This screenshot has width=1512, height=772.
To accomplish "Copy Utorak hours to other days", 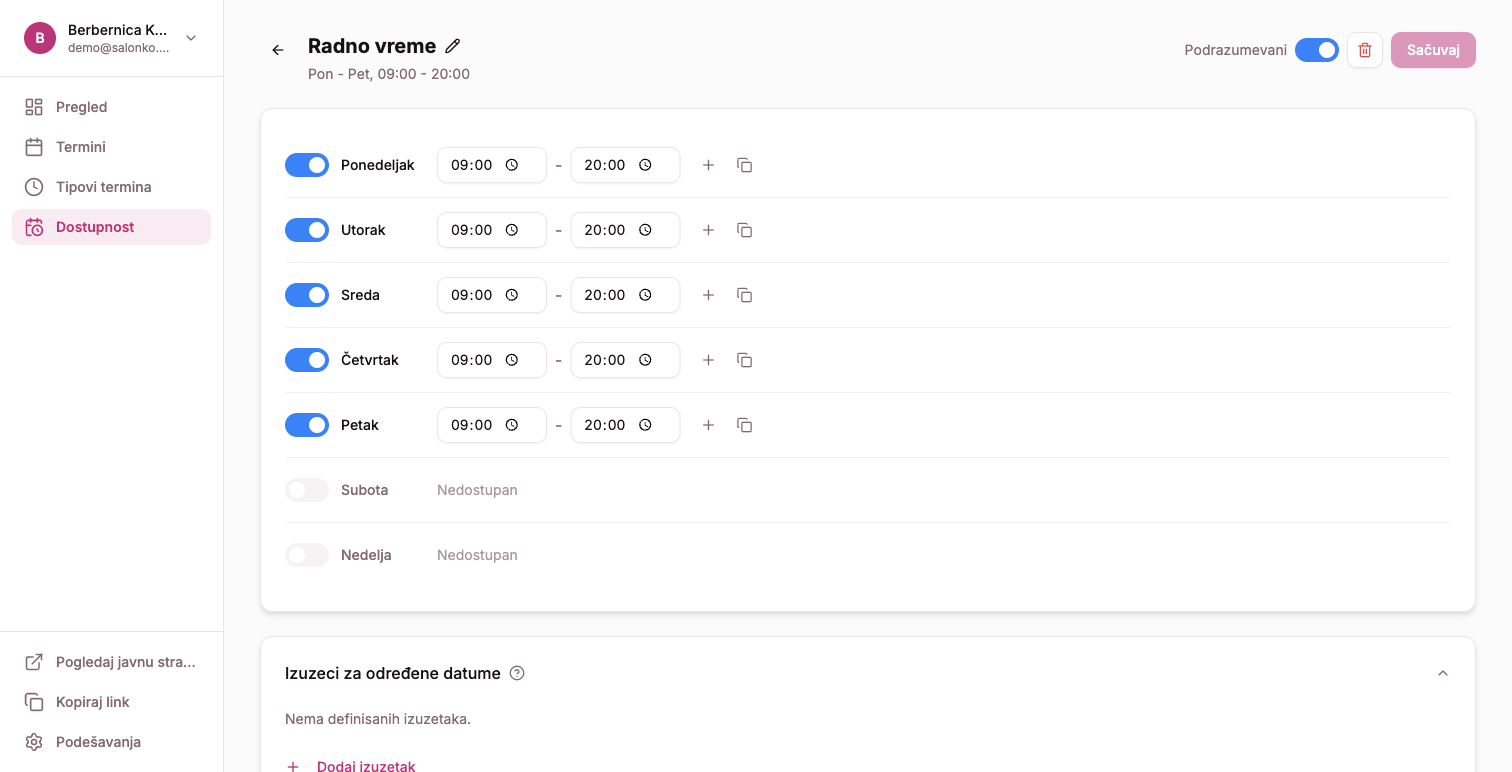I will coord(744,230).
